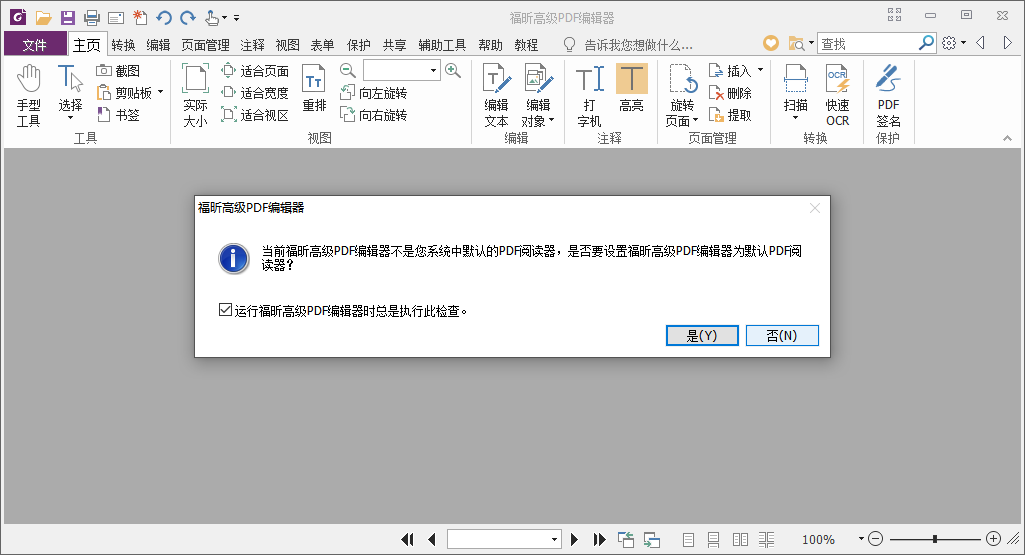1025x555 pixels.
Task: Uncheck always perform this check checkbox
Action: pos(226,310)
